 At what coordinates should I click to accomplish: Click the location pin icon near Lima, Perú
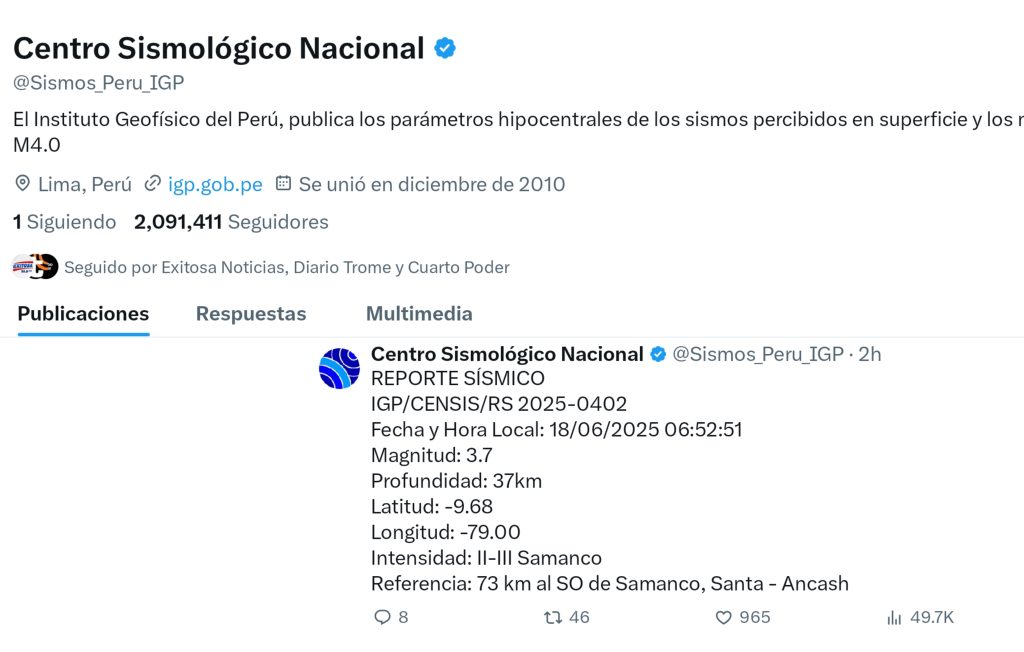click(22, 184)
